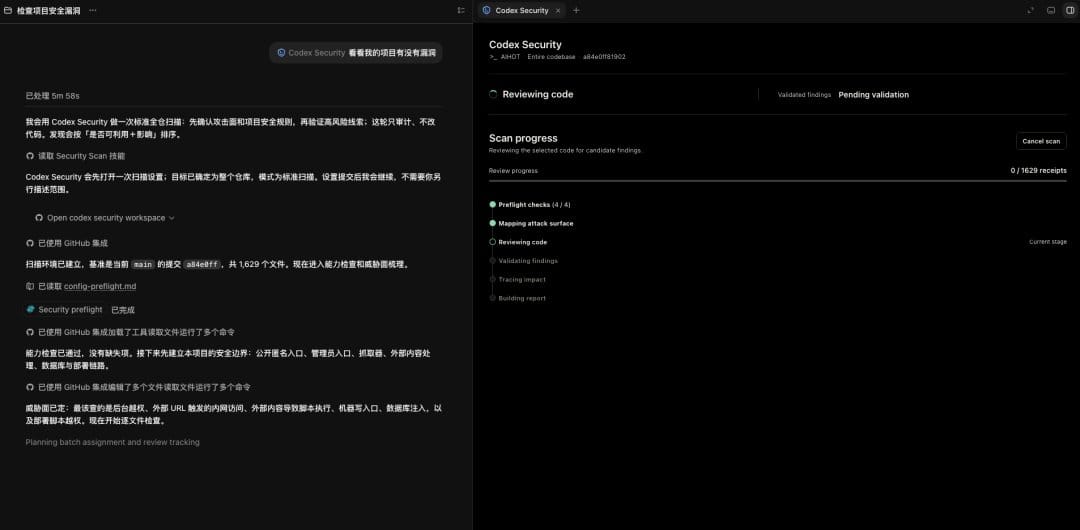Click the Current stage label

[x=1048, y=242]
